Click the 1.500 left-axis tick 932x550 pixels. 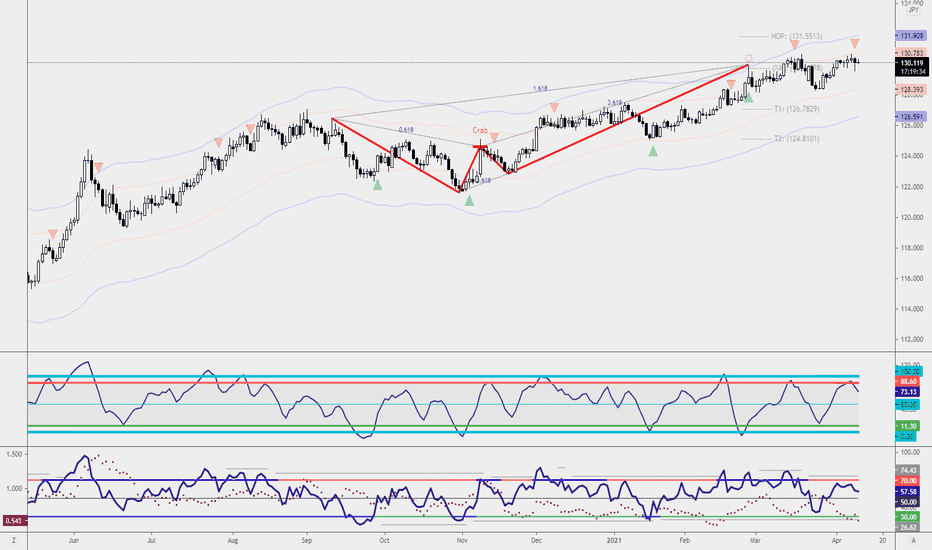tap(14, 454)
